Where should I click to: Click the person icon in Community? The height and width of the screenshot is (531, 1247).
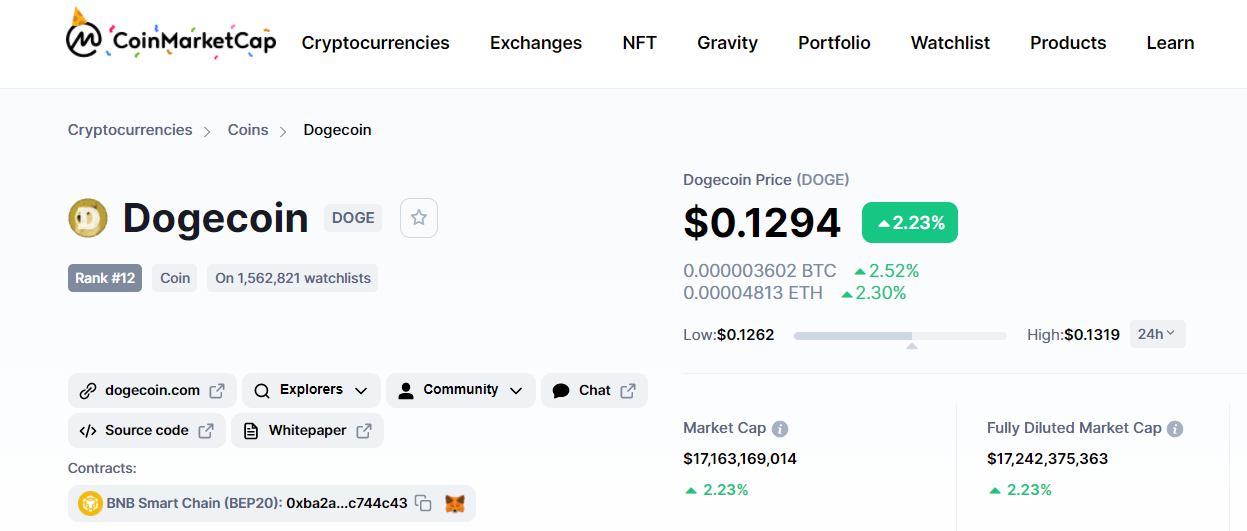405,391
